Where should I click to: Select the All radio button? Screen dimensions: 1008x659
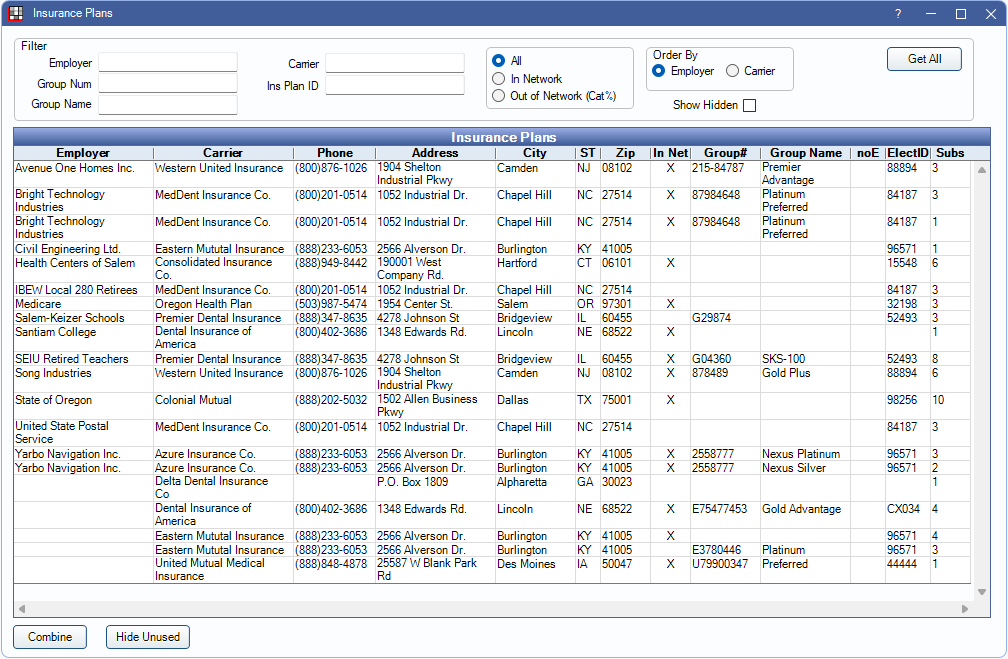pyautogui.click(x=498, y=61)
